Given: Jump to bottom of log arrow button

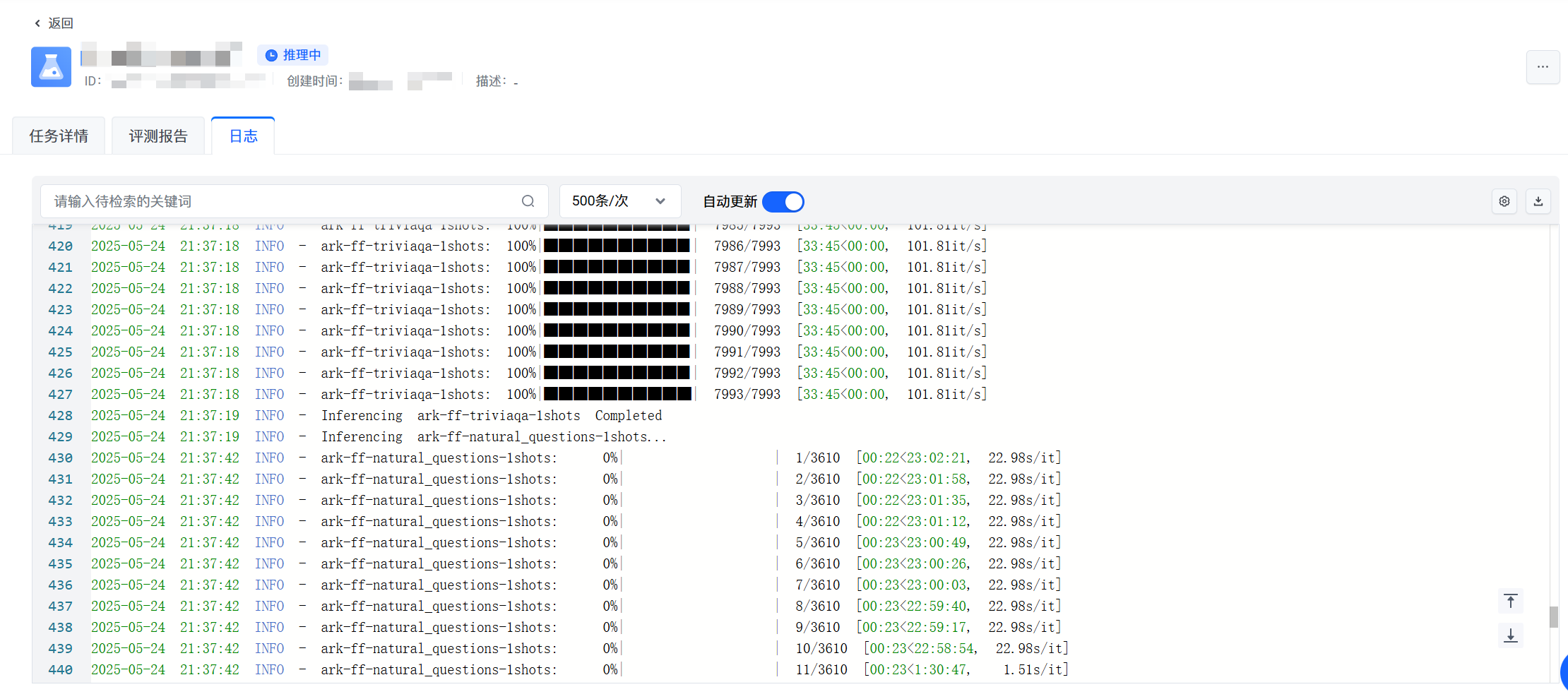Looking at the screenshot, I should click(1511, 635).
